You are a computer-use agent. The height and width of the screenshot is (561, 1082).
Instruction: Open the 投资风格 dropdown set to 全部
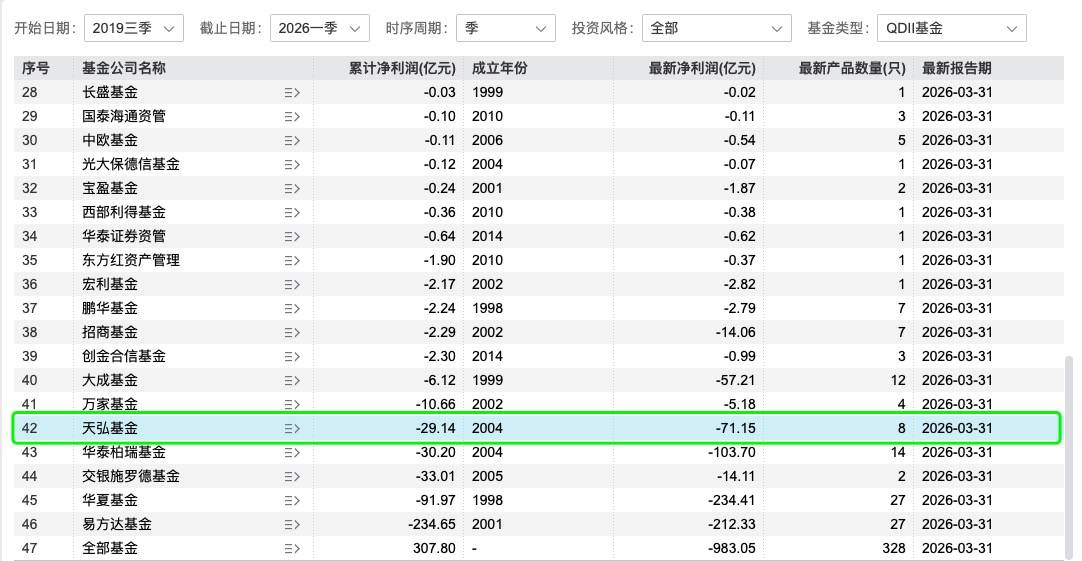coord(716,28)
